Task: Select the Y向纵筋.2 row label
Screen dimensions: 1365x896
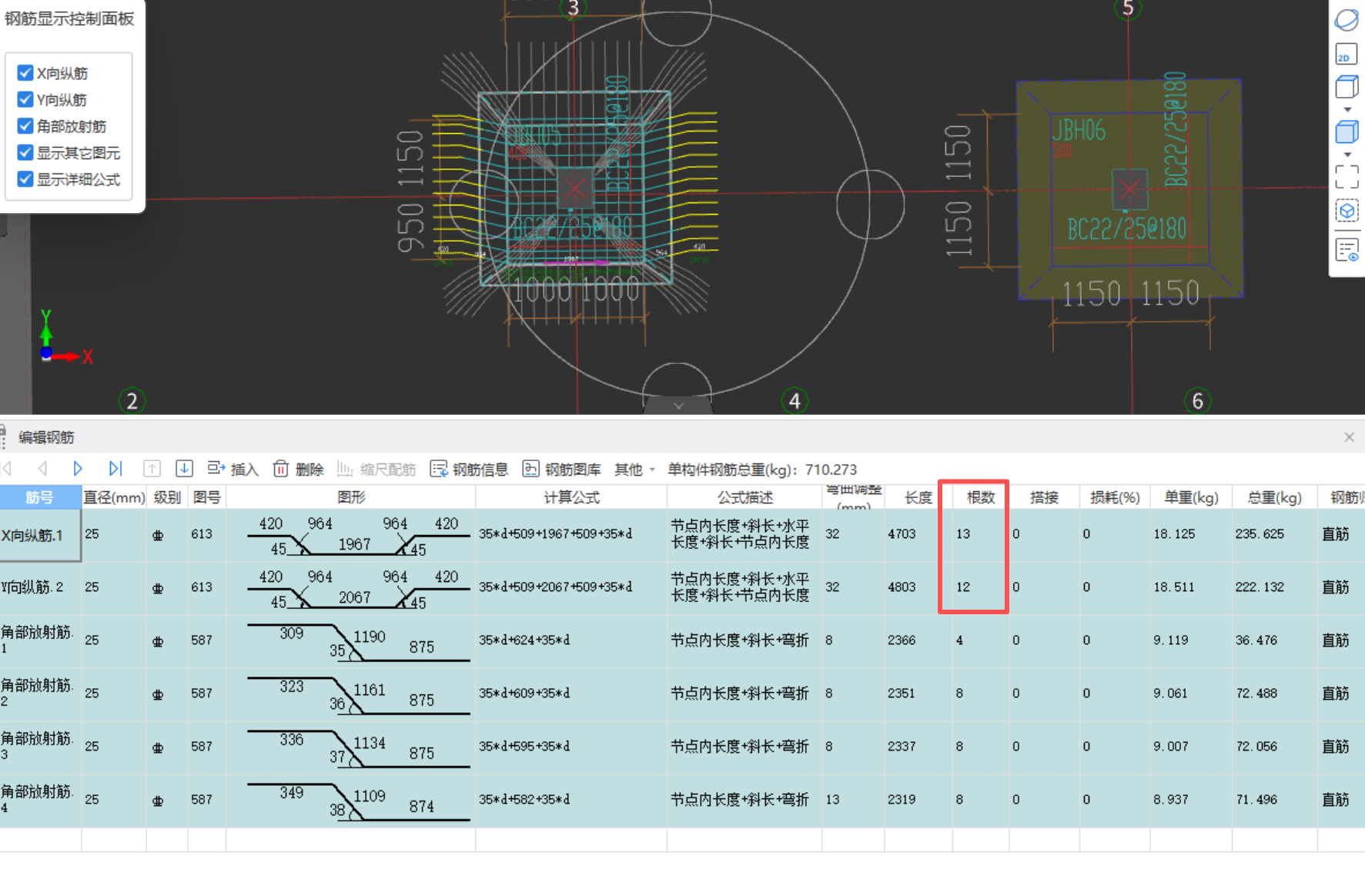Action: (x=40, y=587)
